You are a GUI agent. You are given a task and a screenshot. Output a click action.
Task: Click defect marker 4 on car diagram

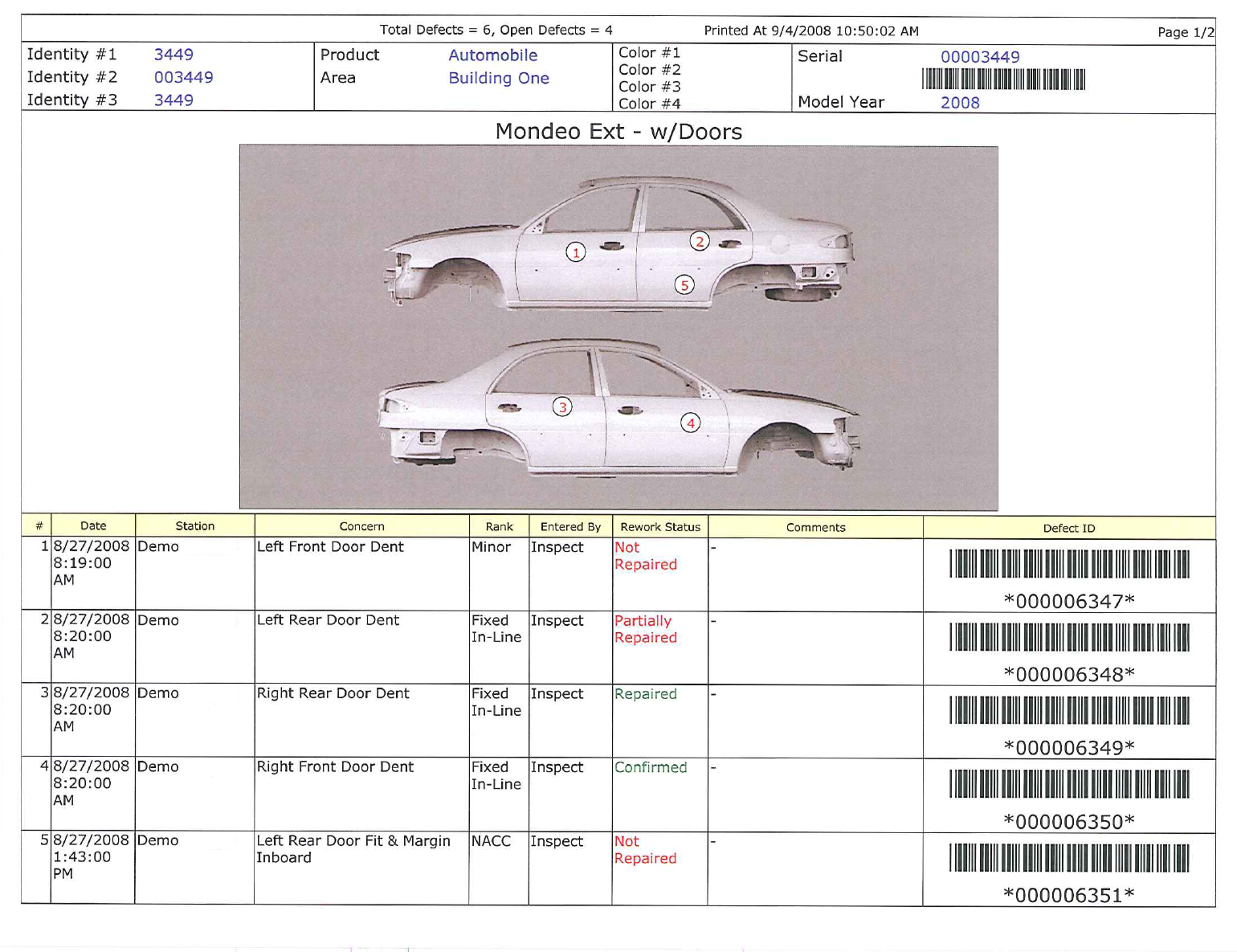point(691,423)
